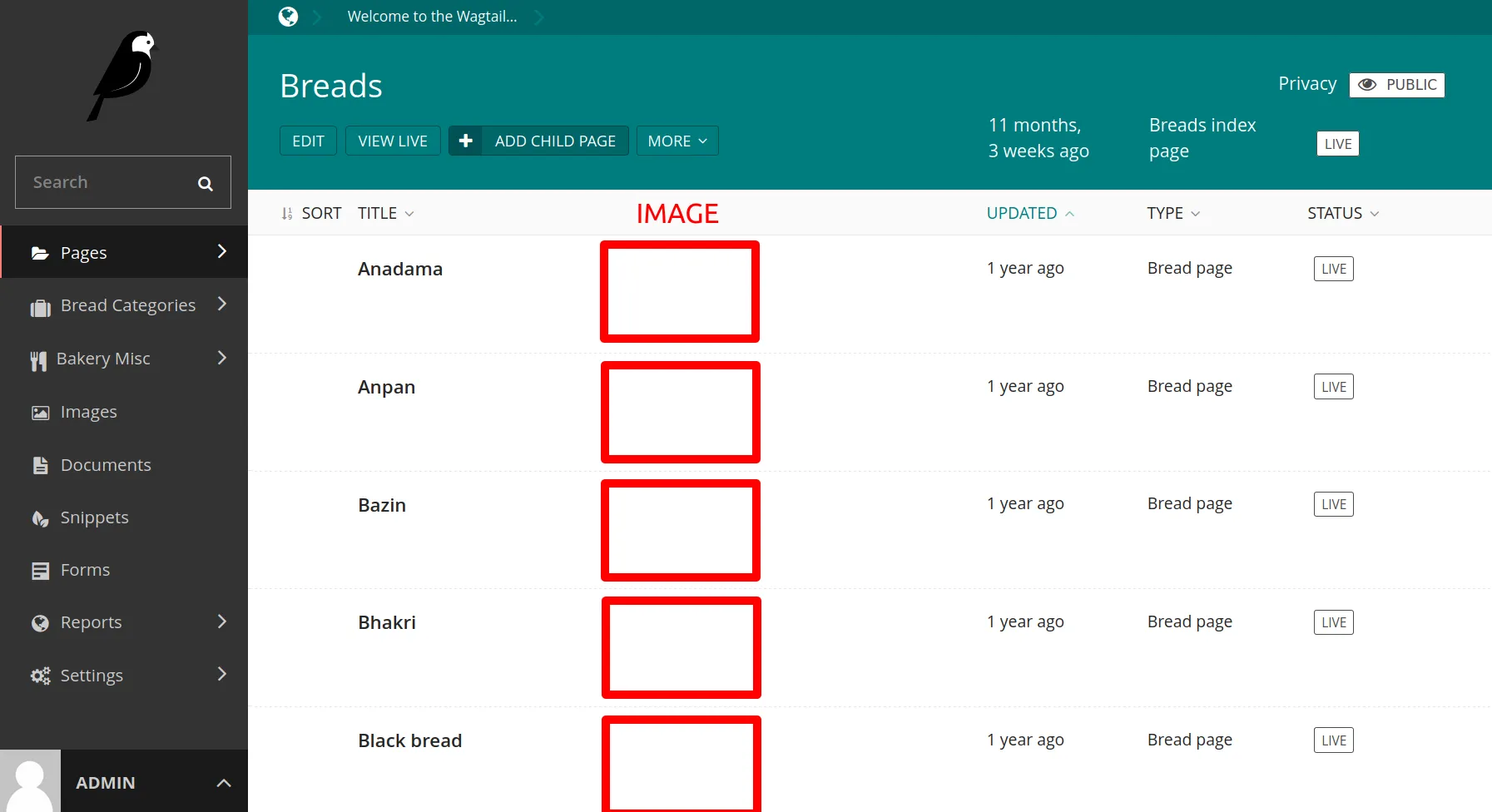
Task: Click the sort order icon
Action: tap(287, 214)
